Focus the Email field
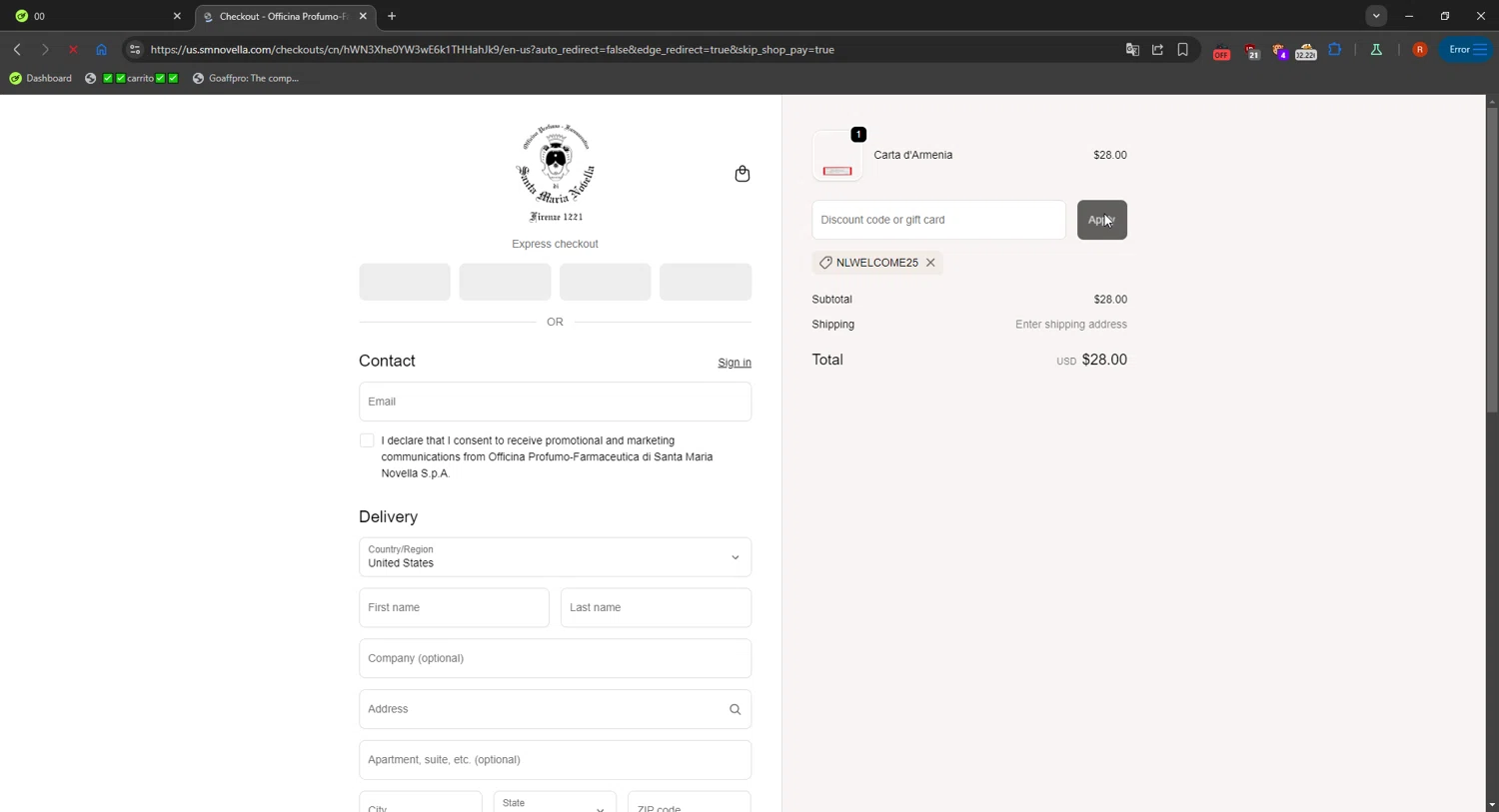The height and width of the screenshot is (812, 1499). click(x=555, y=402)
